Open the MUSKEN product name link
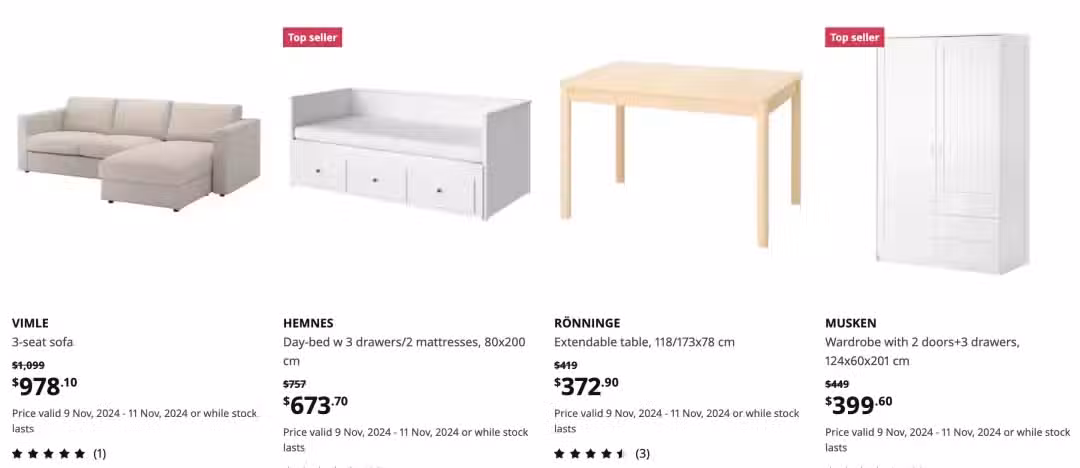This screenshot has height=468, width=1080. pos(851,323)
